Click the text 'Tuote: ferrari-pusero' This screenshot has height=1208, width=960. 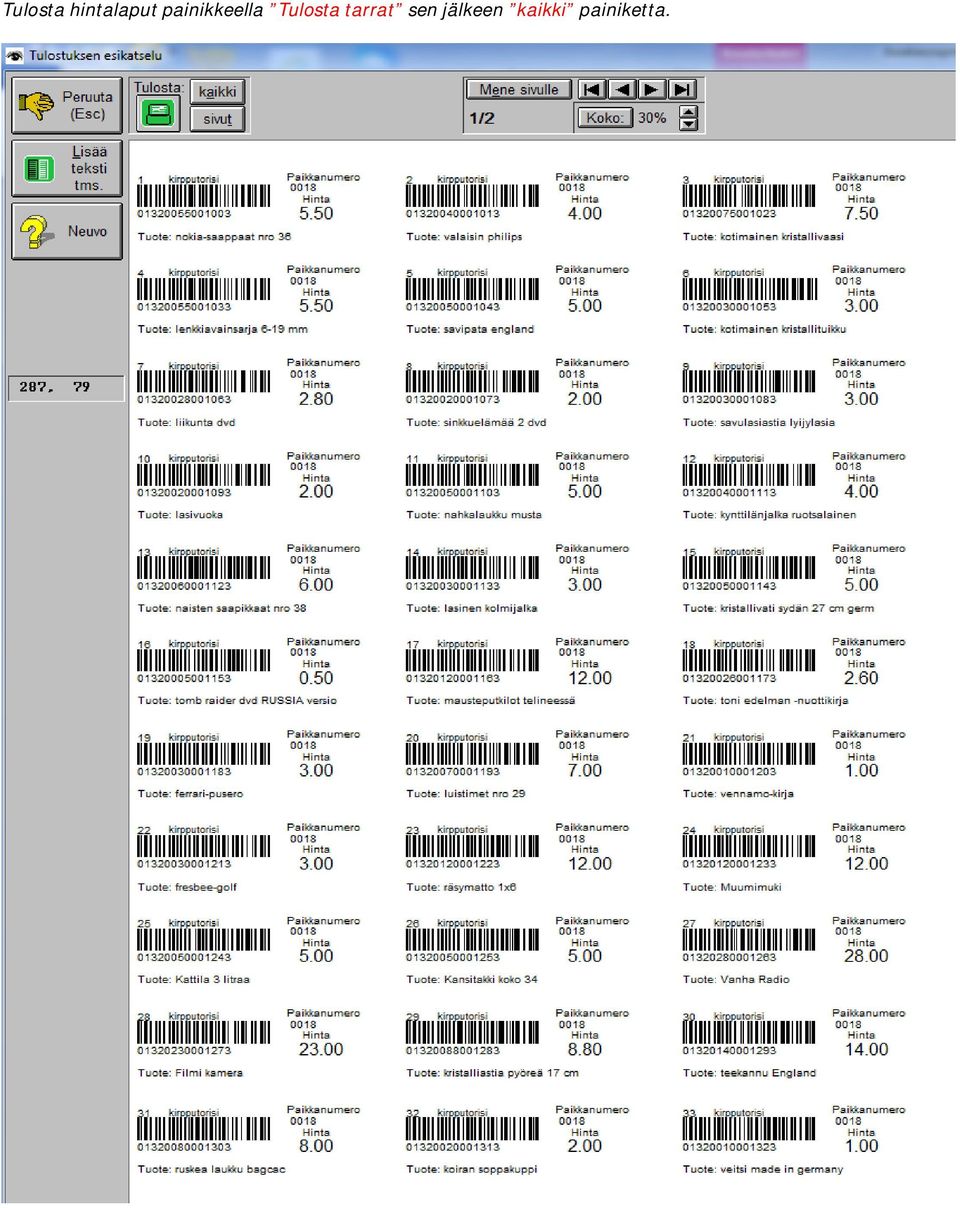pyautogui.click(x=191, y=794)
